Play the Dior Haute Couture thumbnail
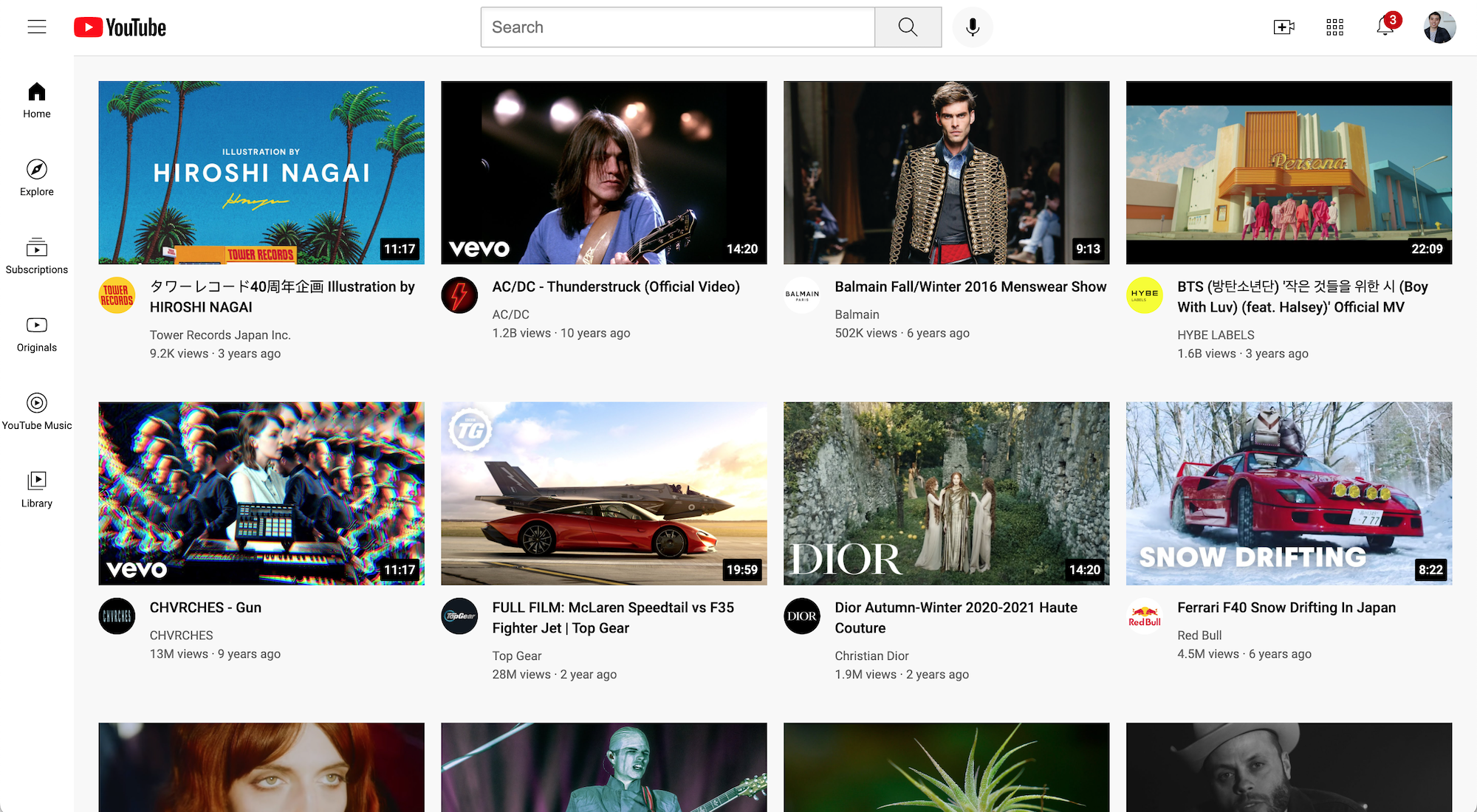Viewport: 1477px width, 812px height. pos(947,494)
